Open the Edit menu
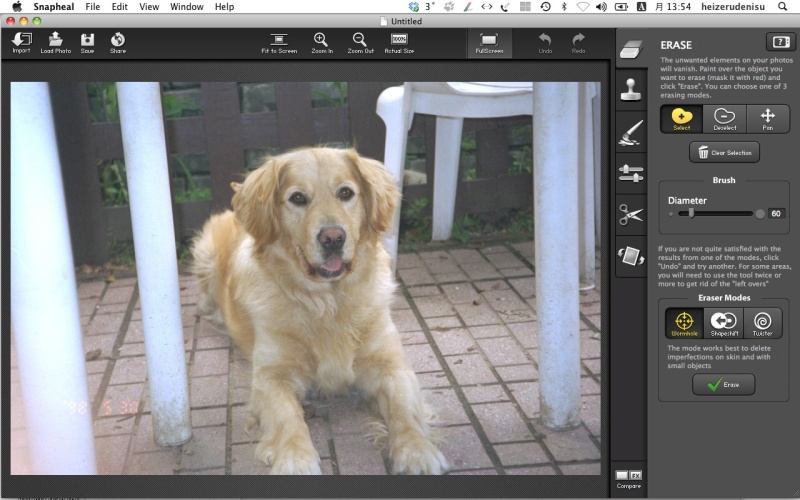 pos(119,7)
